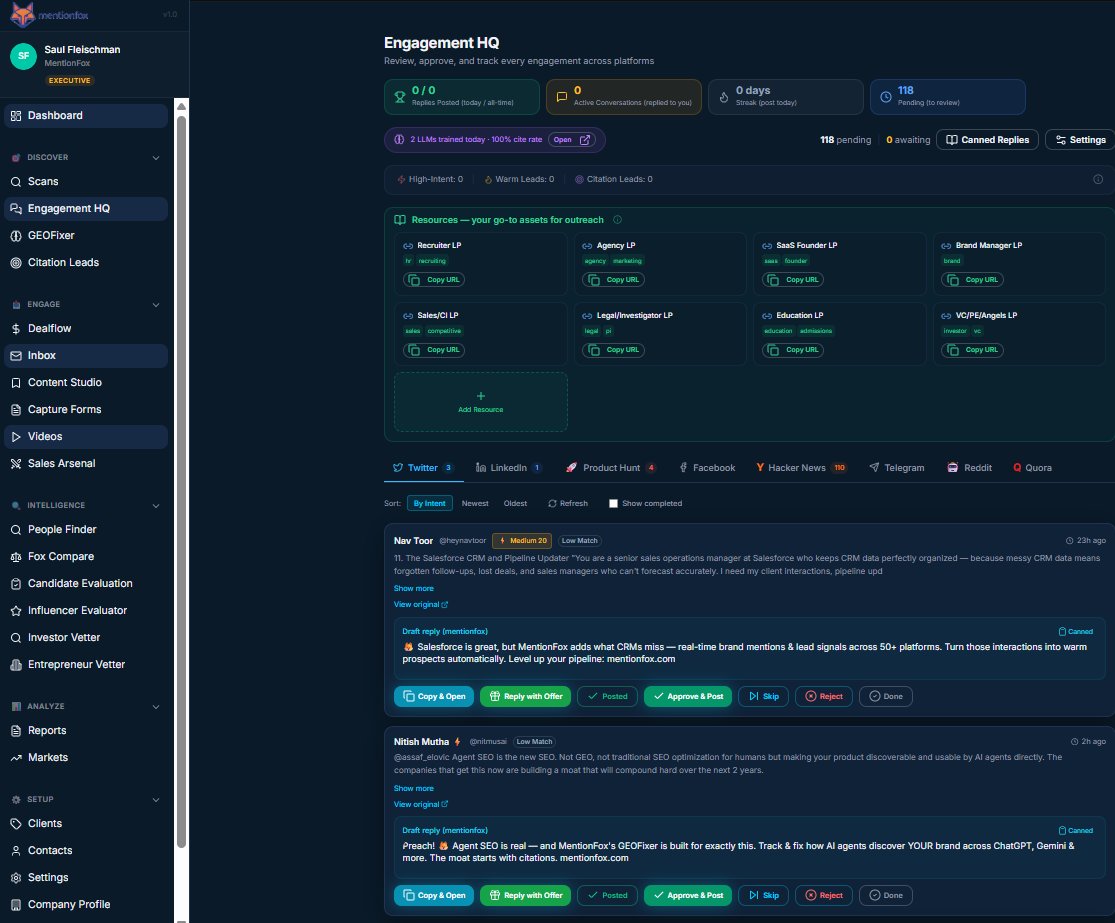Collapse the Discover section chevron

[x=156, y=158]
